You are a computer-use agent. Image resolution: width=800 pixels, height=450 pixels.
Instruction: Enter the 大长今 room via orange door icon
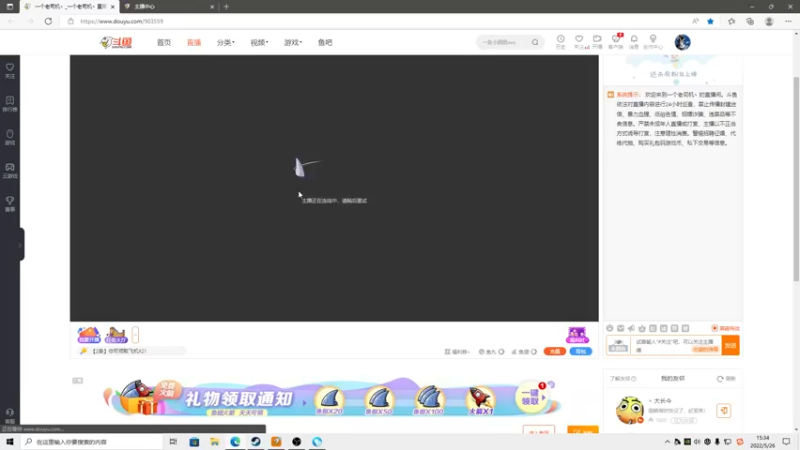coord(723,410)
